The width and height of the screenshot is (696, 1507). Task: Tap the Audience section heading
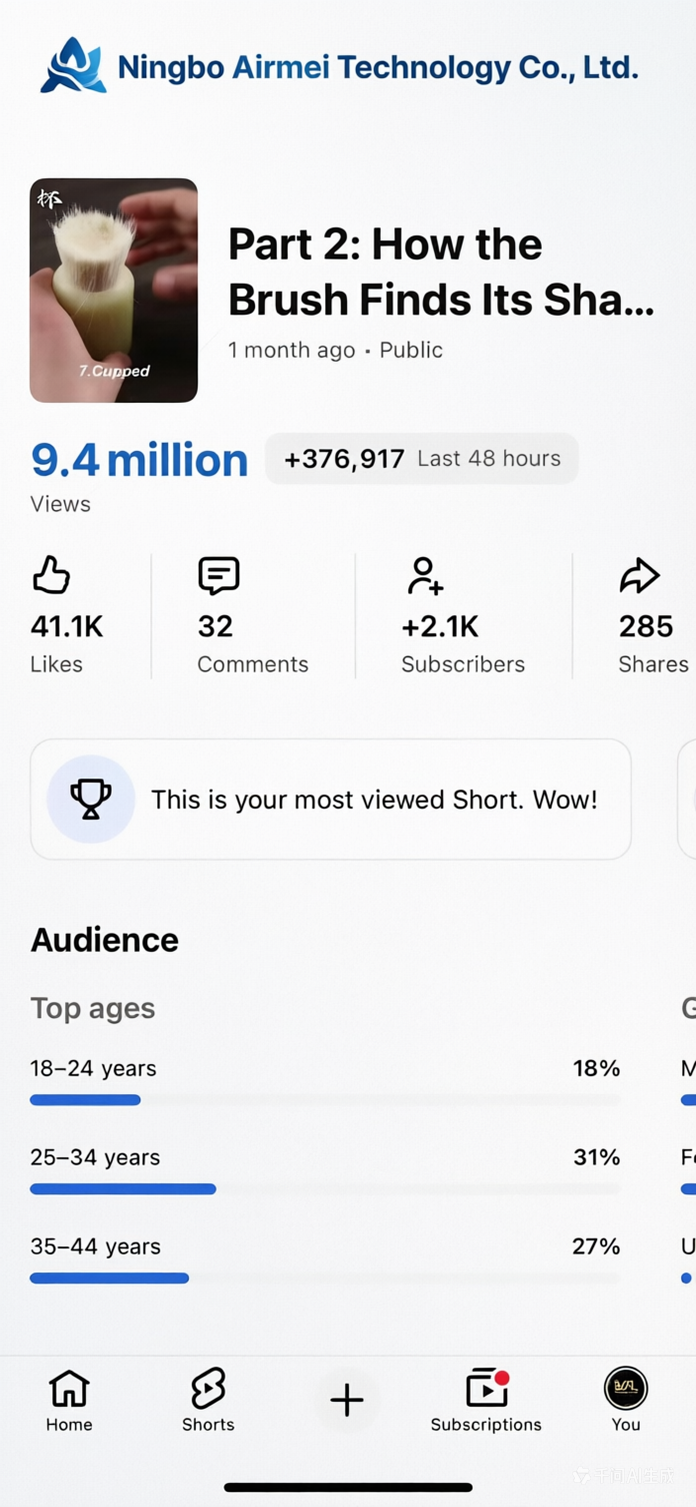105,940
